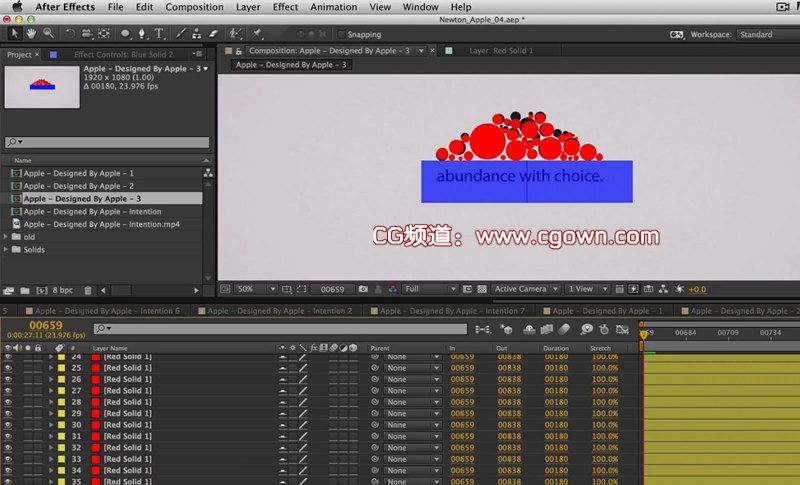Screen dimensions: 800x485
Task: Select the Pen tool
Action: [x=142, y=34]
